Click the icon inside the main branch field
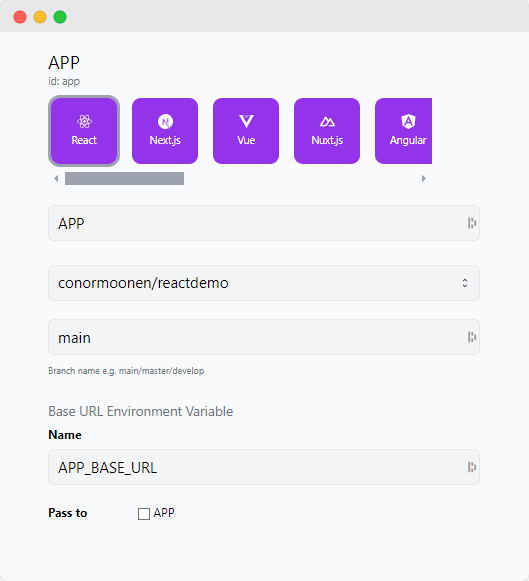This screenshot has height=581, width=529. [x=472, y=337]
